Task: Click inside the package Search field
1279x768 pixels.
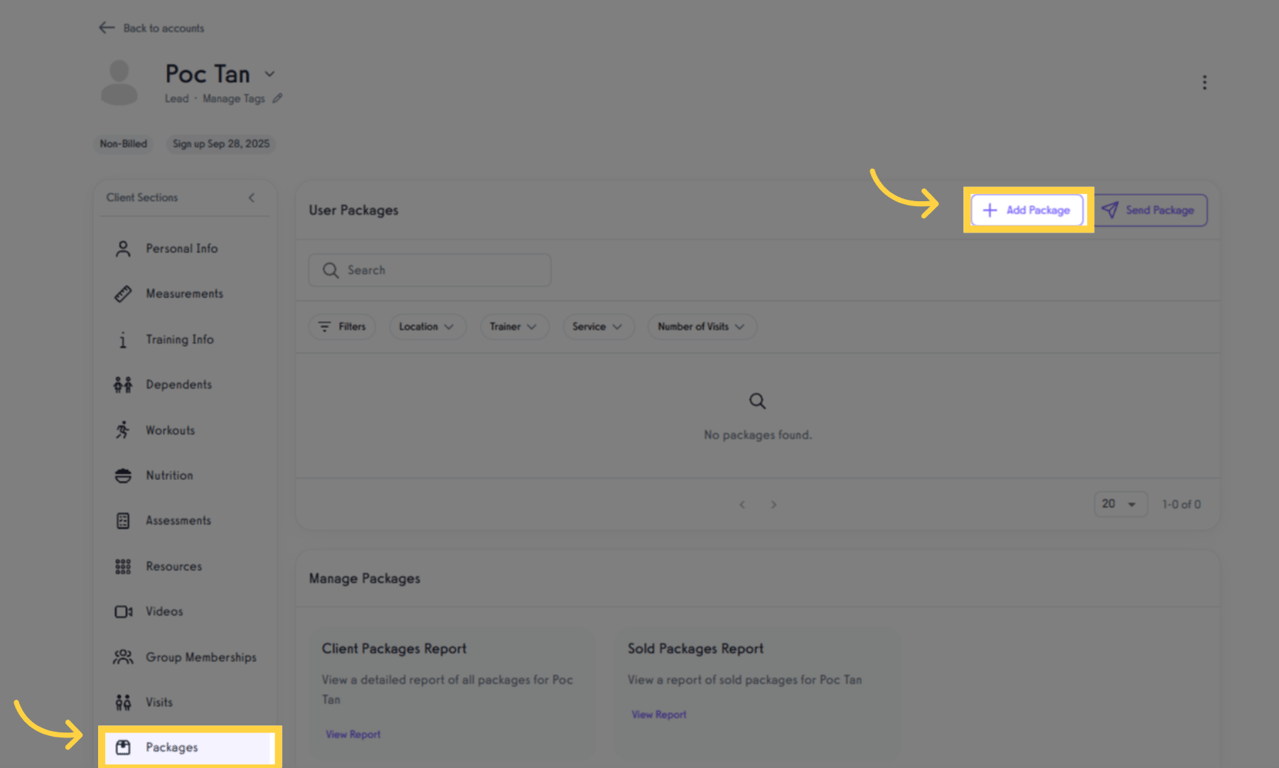Action: [x=429, y=269]
